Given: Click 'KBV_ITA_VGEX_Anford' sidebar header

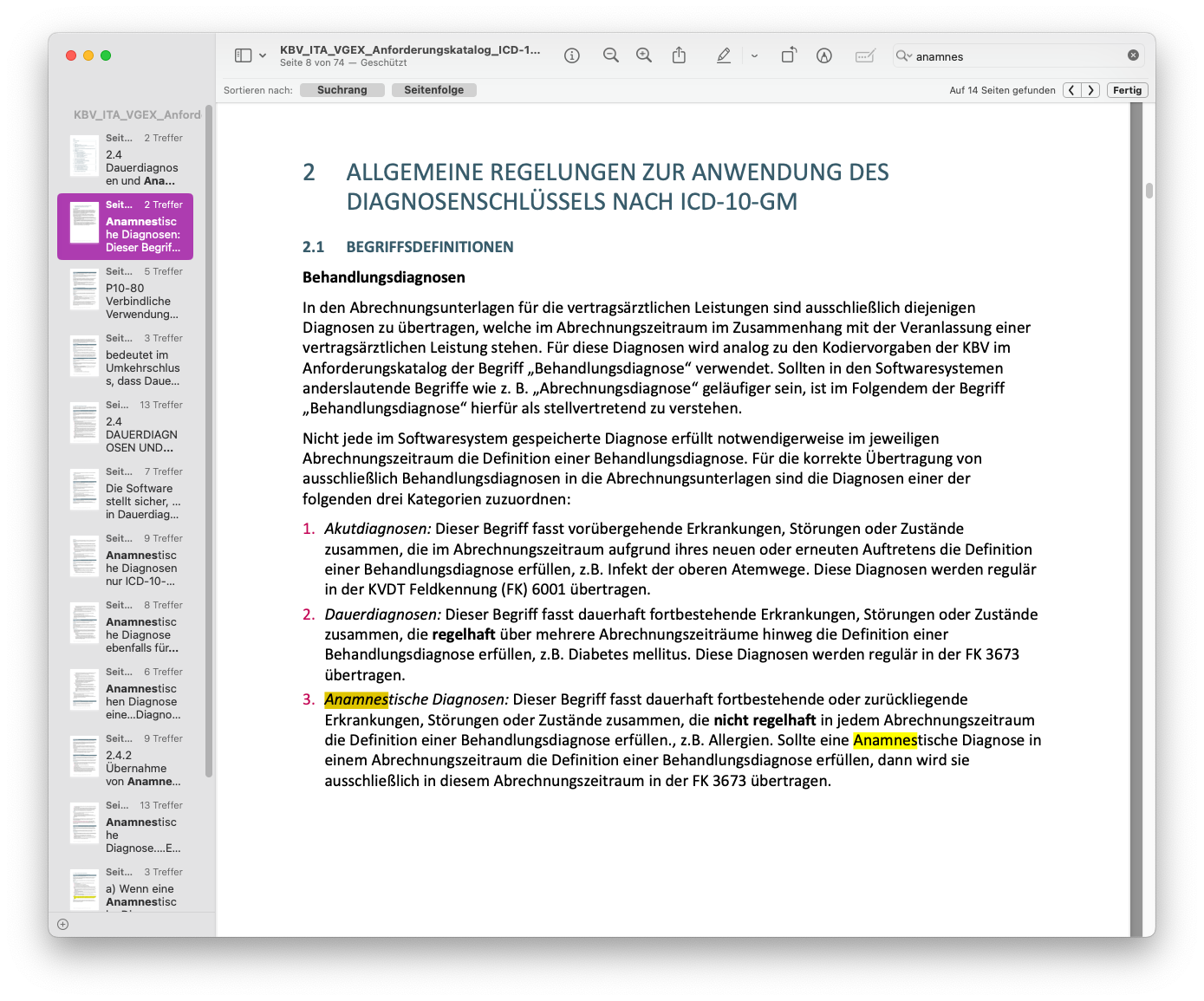Looking at the screenshot, I should (137, 114).
